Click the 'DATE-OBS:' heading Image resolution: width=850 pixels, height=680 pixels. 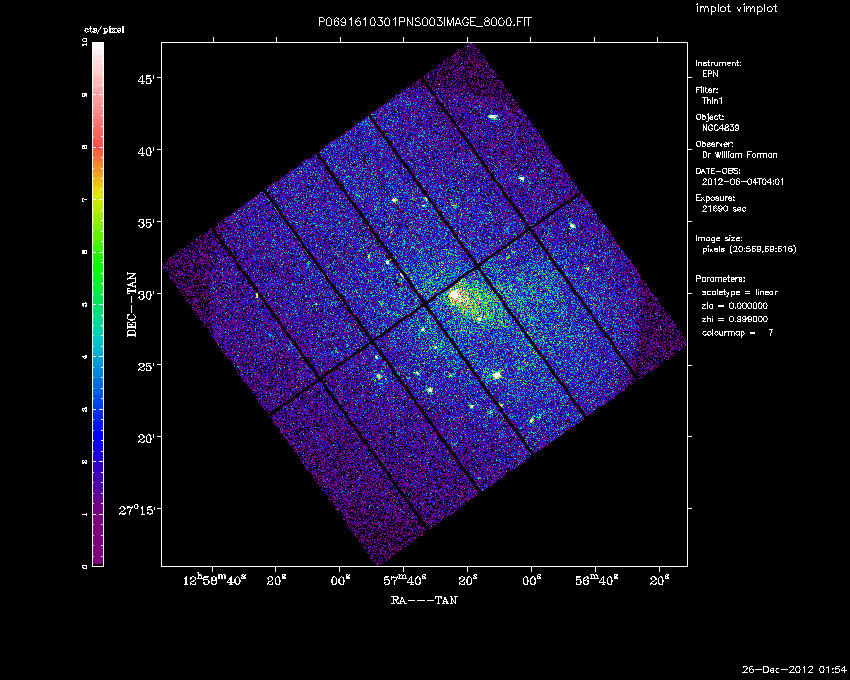coord(718,171)
